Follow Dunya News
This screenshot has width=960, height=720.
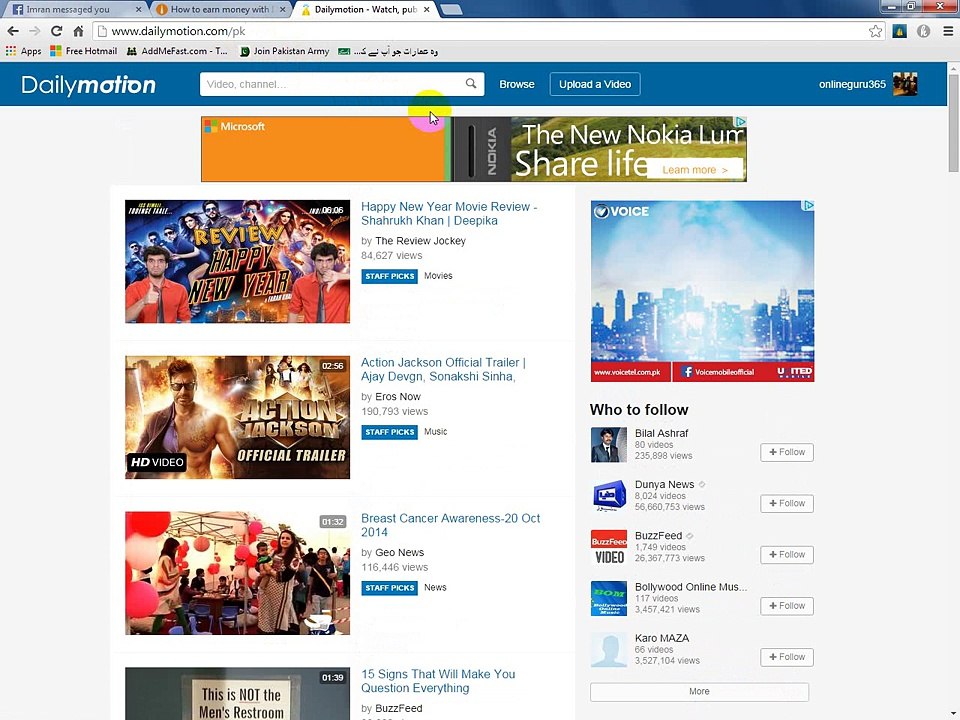tap(787, 503)
